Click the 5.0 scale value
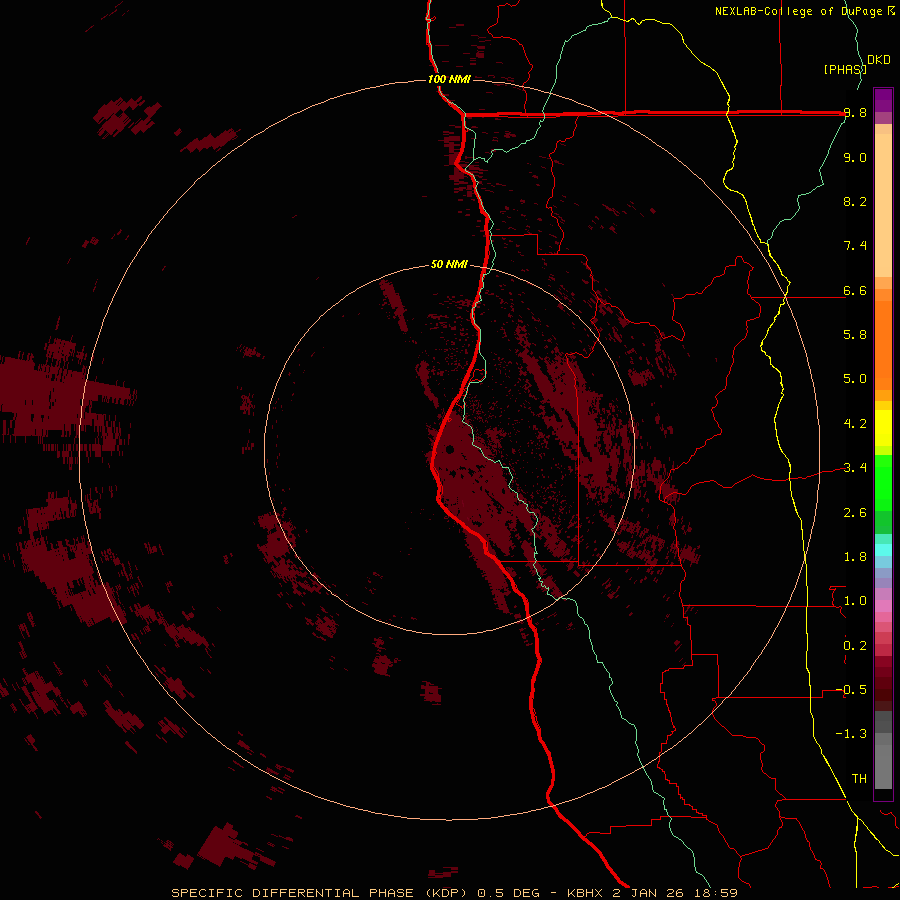 point(855,379)
